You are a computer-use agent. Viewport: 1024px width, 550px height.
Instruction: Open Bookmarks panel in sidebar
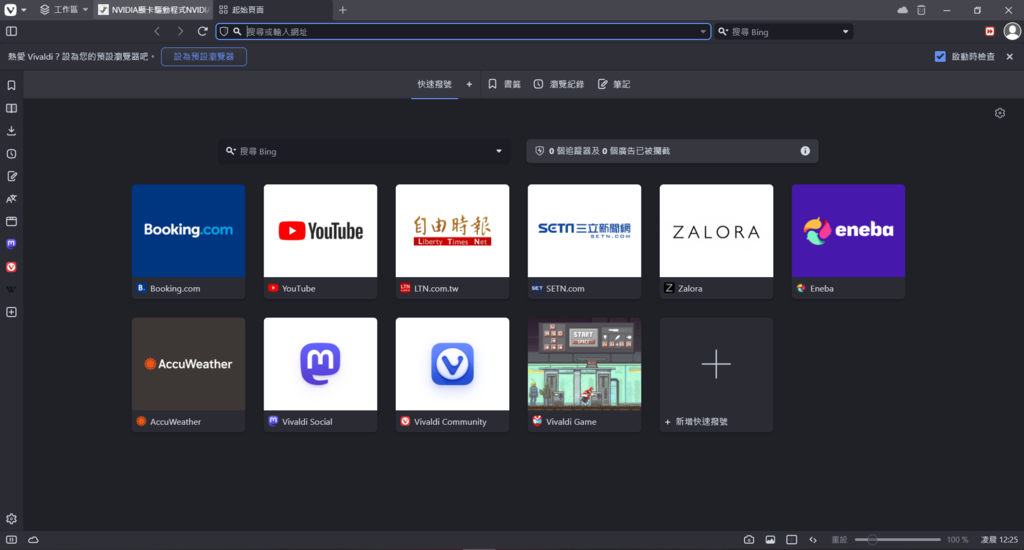coord(11,86)
